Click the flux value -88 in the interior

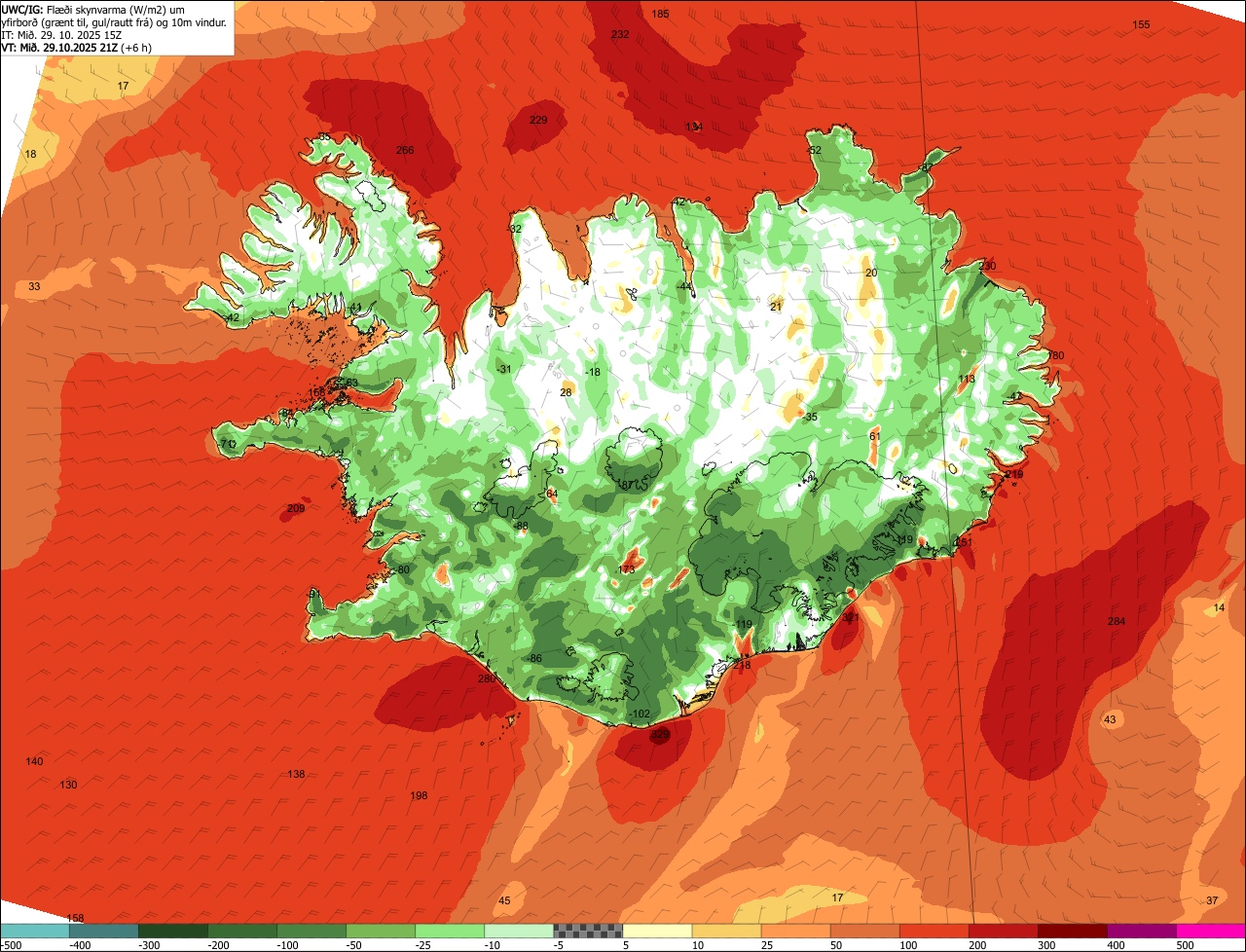tap(521, 526)
